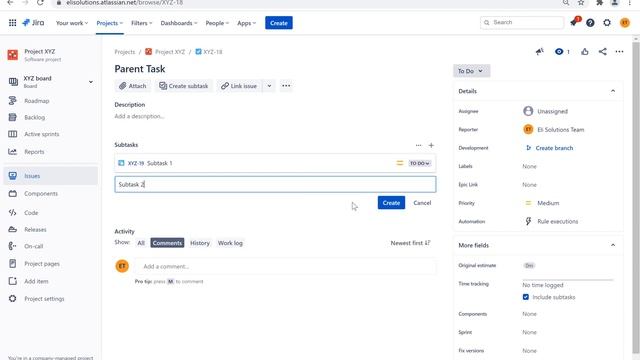This screenshot has width=640, height=360.
Task: Open the Filters menu
Action: pyautogui.click(x=141, y=23)
